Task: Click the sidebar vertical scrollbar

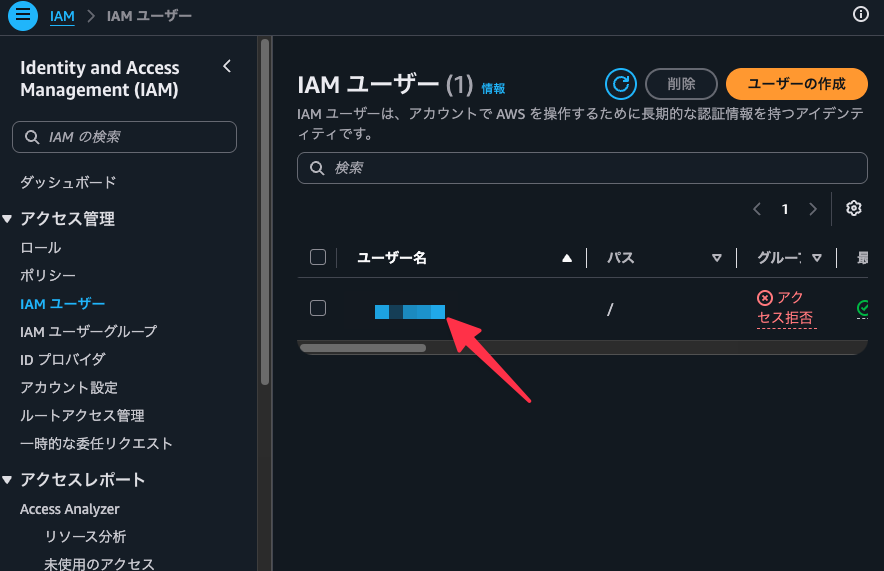Action: (265, 211)
